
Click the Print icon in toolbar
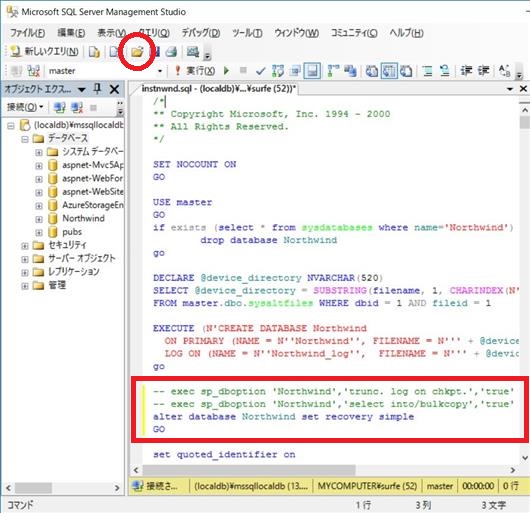pyautogui.click(x=171, y=52)
